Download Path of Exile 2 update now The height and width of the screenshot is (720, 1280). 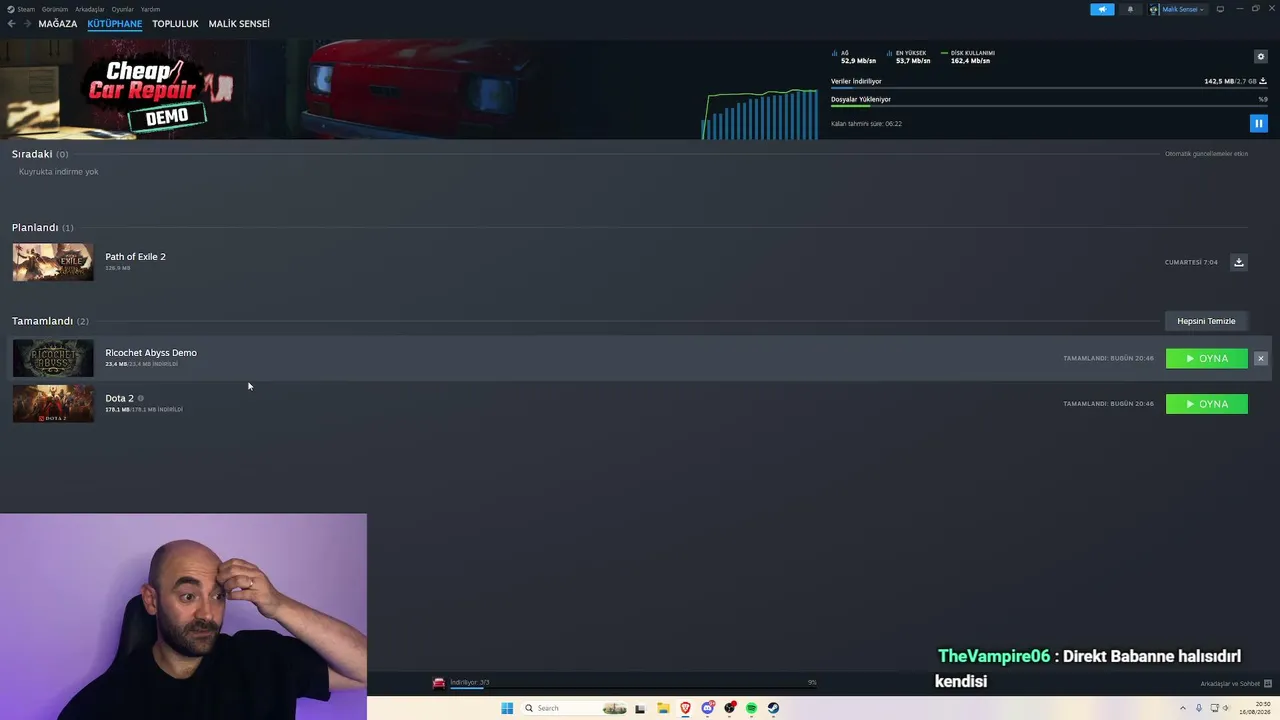(1238, 262)
